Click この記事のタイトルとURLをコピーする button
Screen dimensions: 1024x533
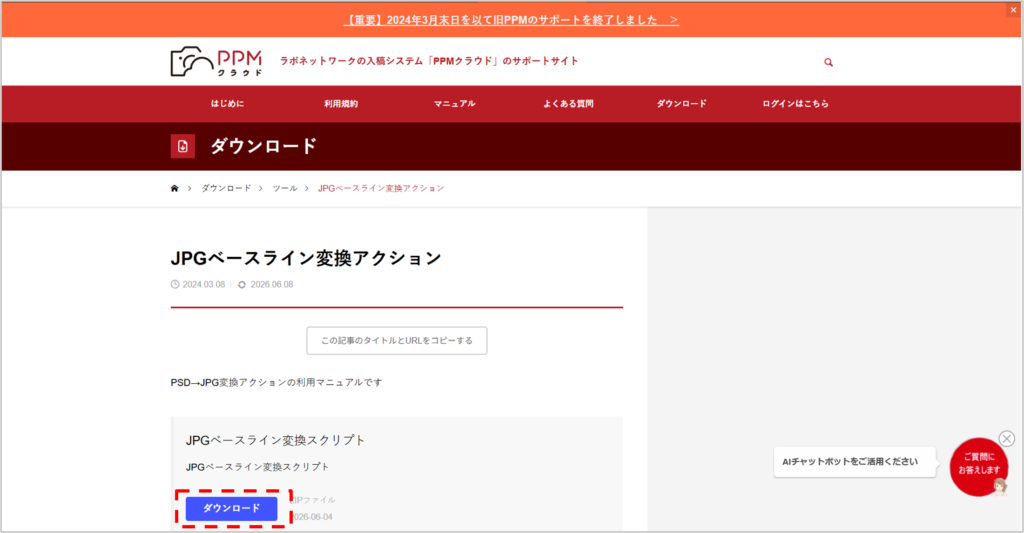click(397, 340)
